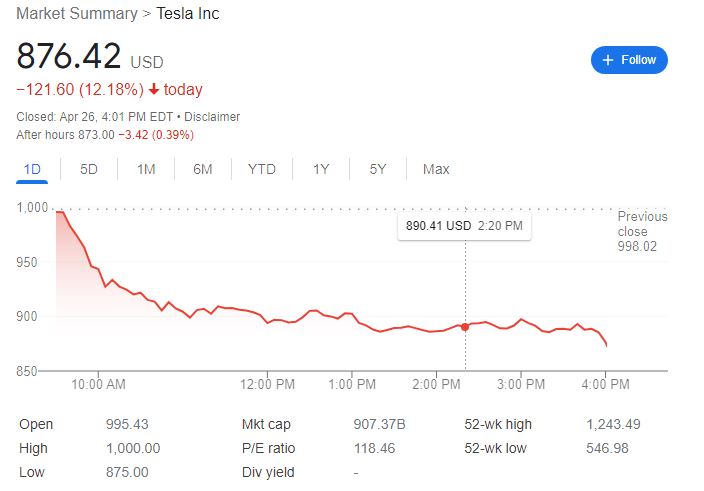Switch to the 5D tab
704x491 pixels.
click(x=89, y=169)
